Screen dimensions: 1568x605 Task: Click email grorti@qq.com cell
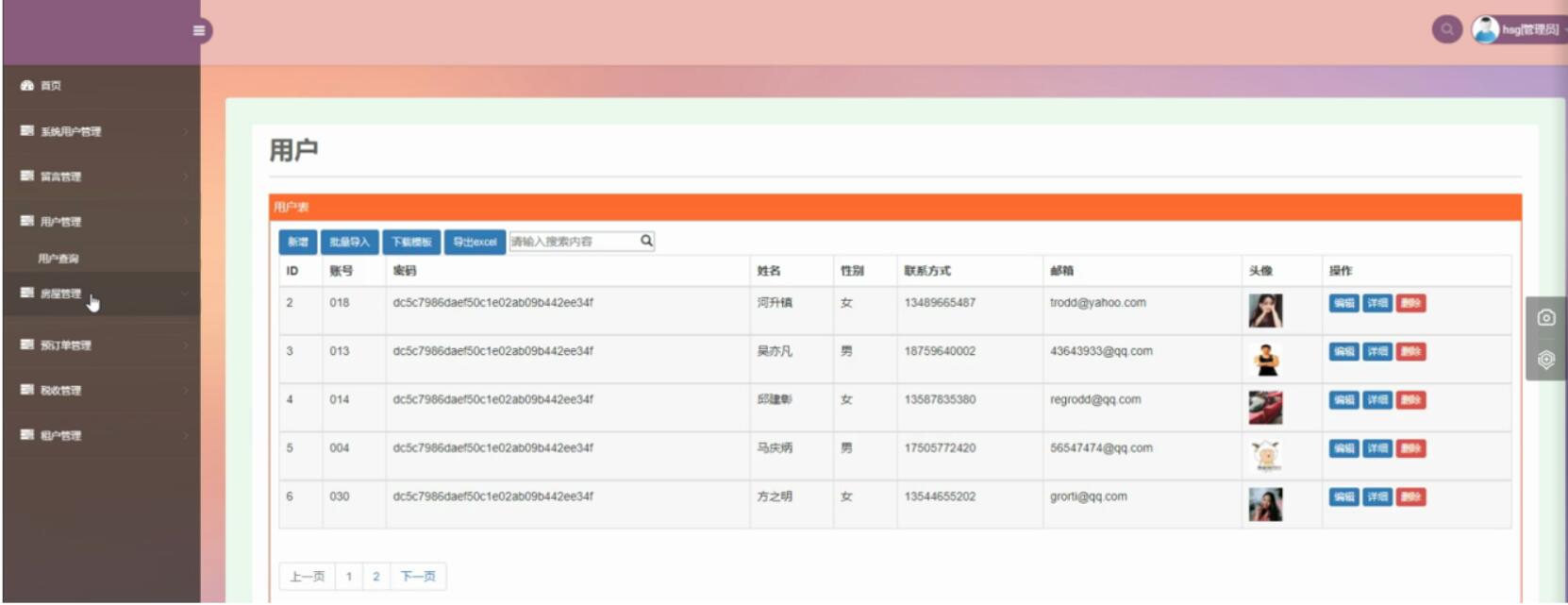(x=1089, y=496)
